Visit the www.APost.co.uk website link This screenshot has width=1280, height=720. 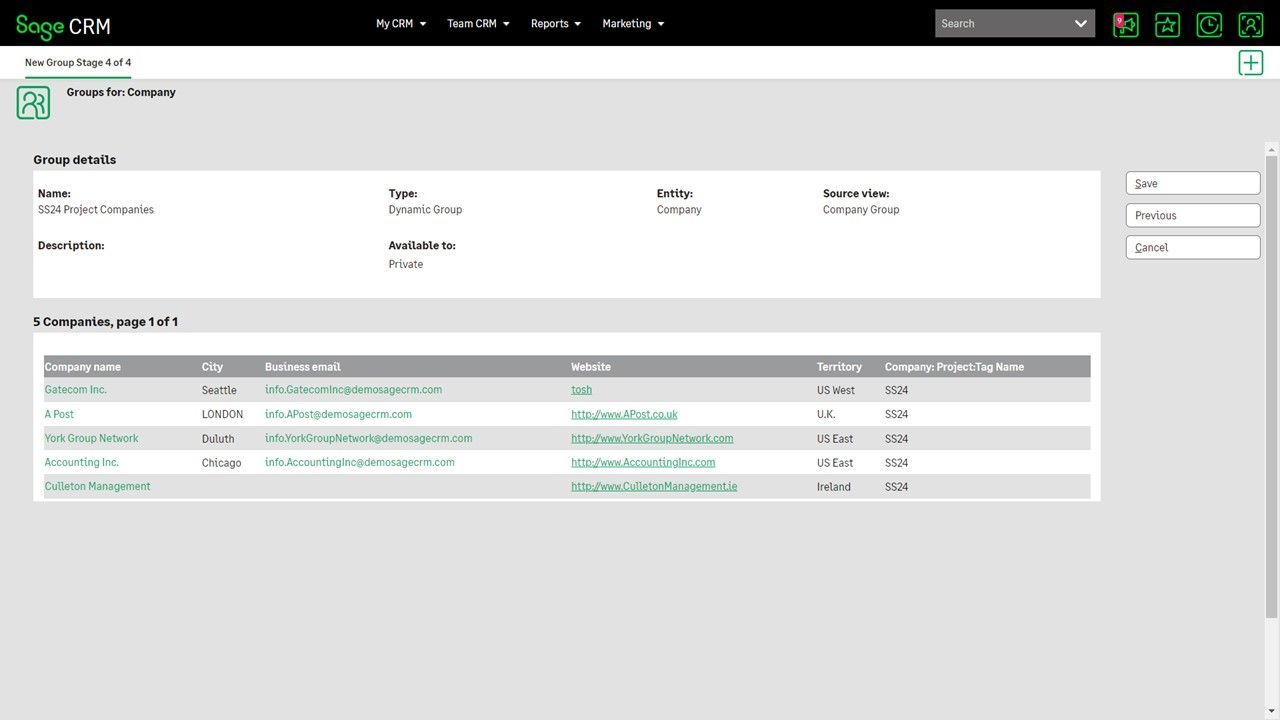tap(625, 414)
